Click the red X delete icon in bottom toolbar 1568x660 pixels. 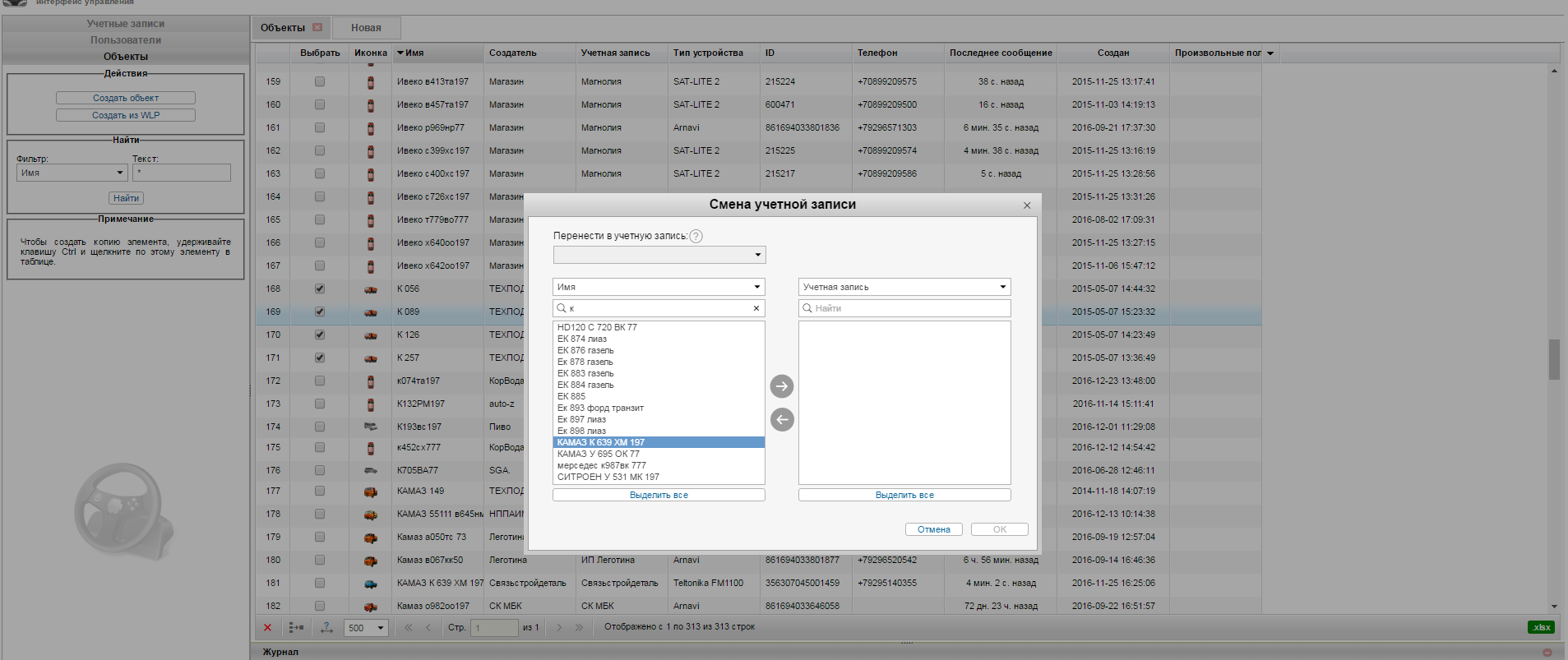coord(267,628)
